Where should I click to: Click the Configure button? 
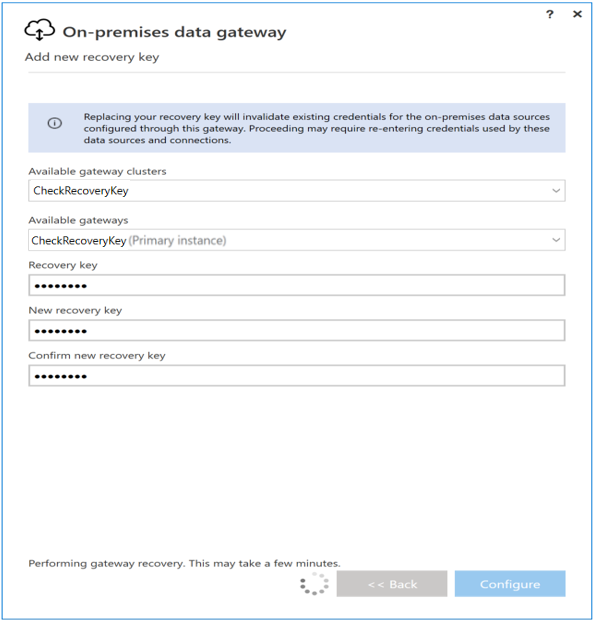point(510,584)
